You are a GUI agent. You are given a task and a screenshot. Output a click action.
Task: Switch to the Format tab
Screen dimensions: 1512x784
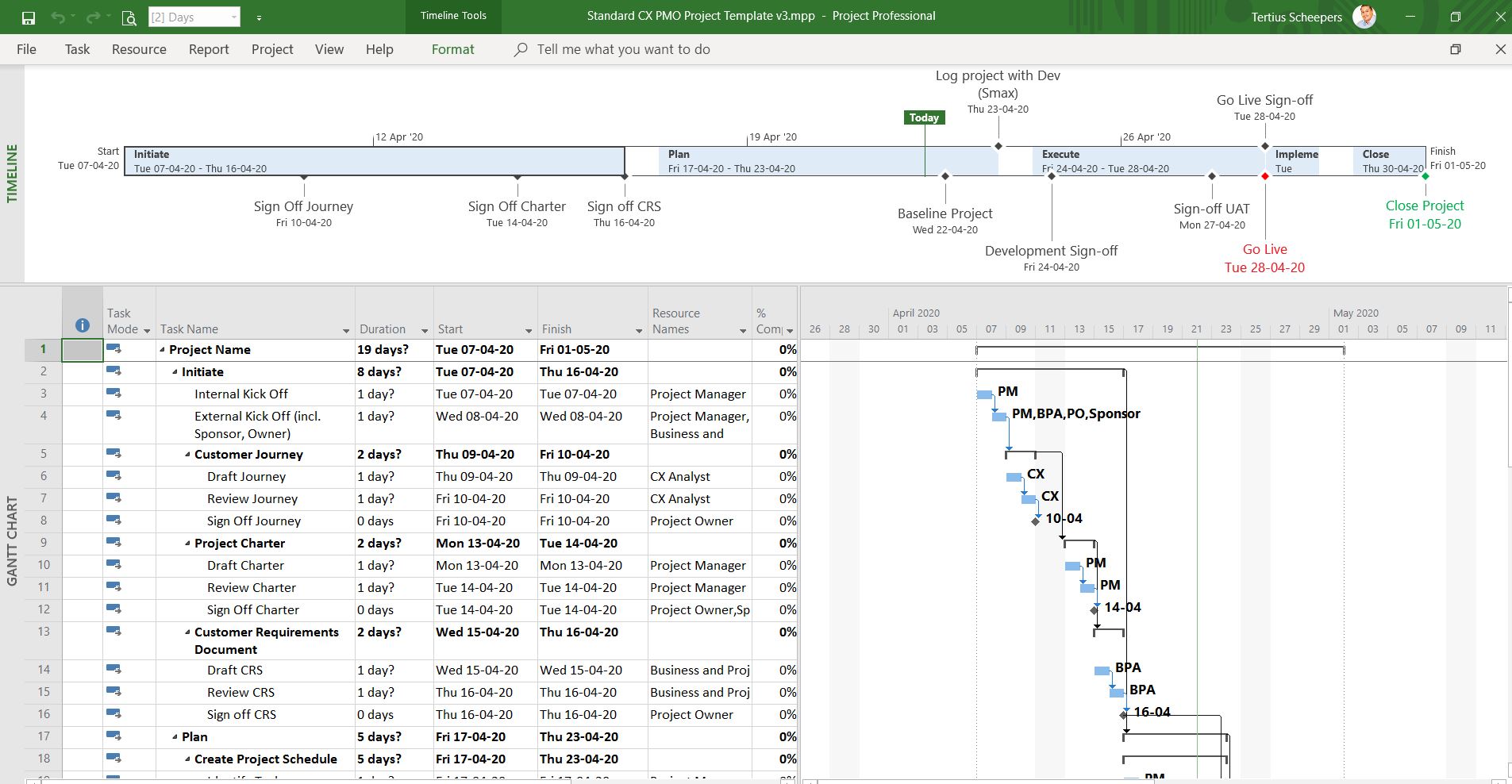point(452,49)
